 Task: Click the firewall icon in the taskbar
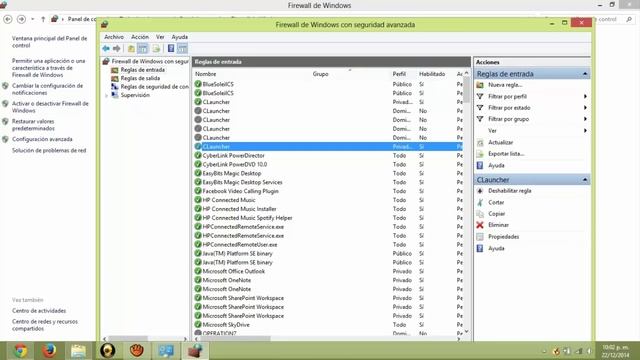195,351
